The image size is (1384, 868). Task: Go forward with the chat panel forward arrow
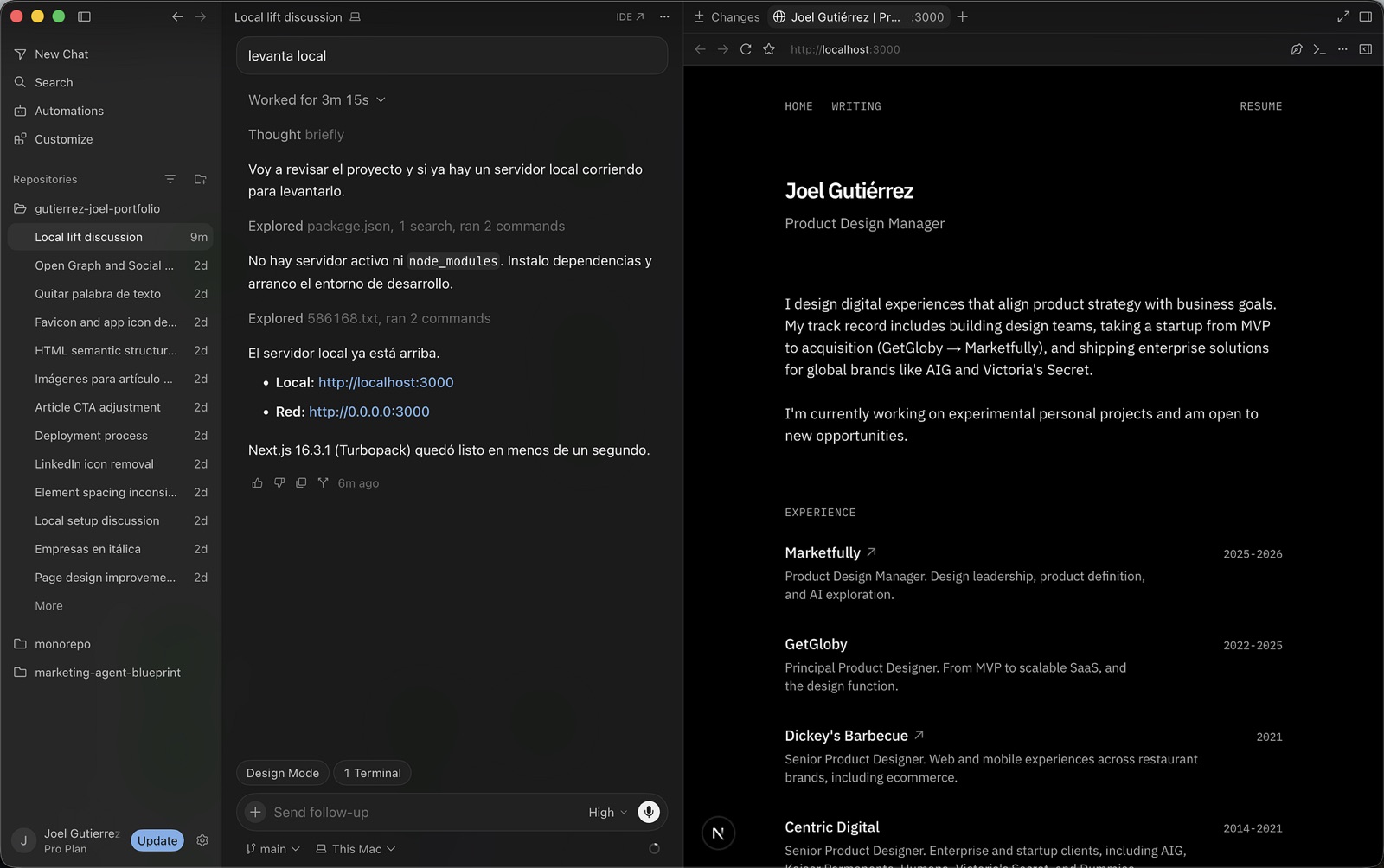coord(201,16)
